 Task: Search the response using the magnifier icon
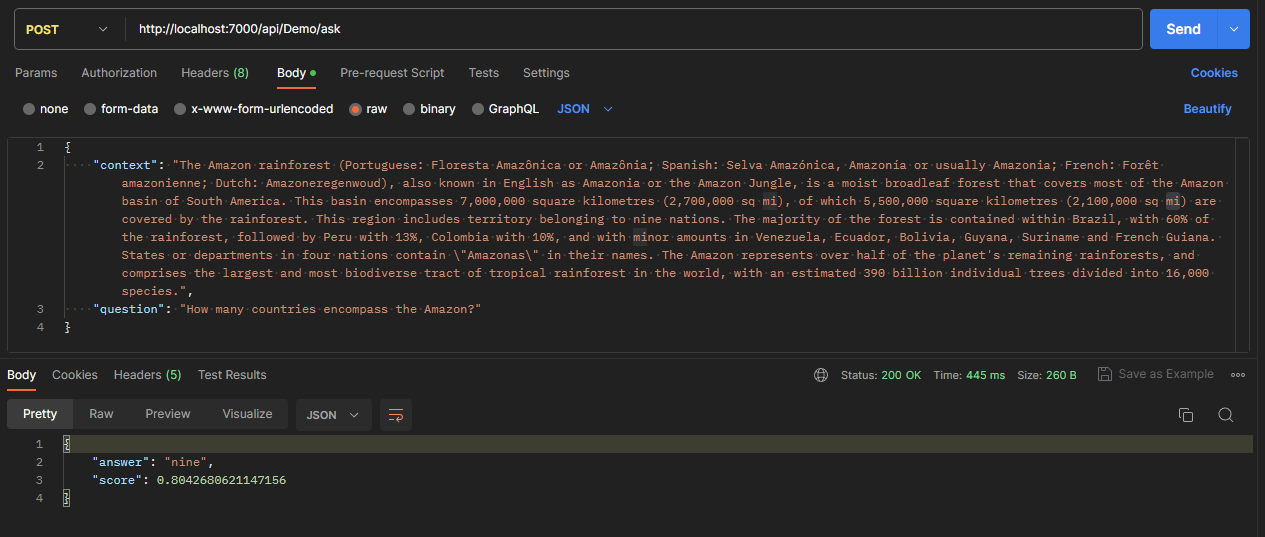[1225, 415]
